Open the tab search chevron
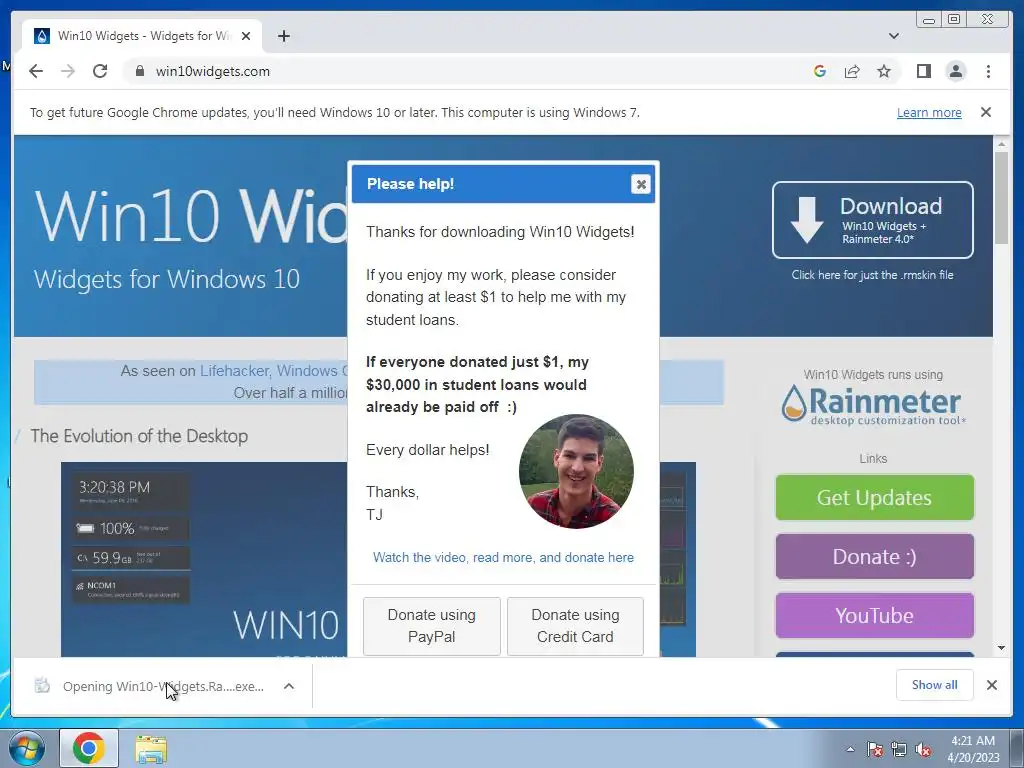 [x=894, y=36]
